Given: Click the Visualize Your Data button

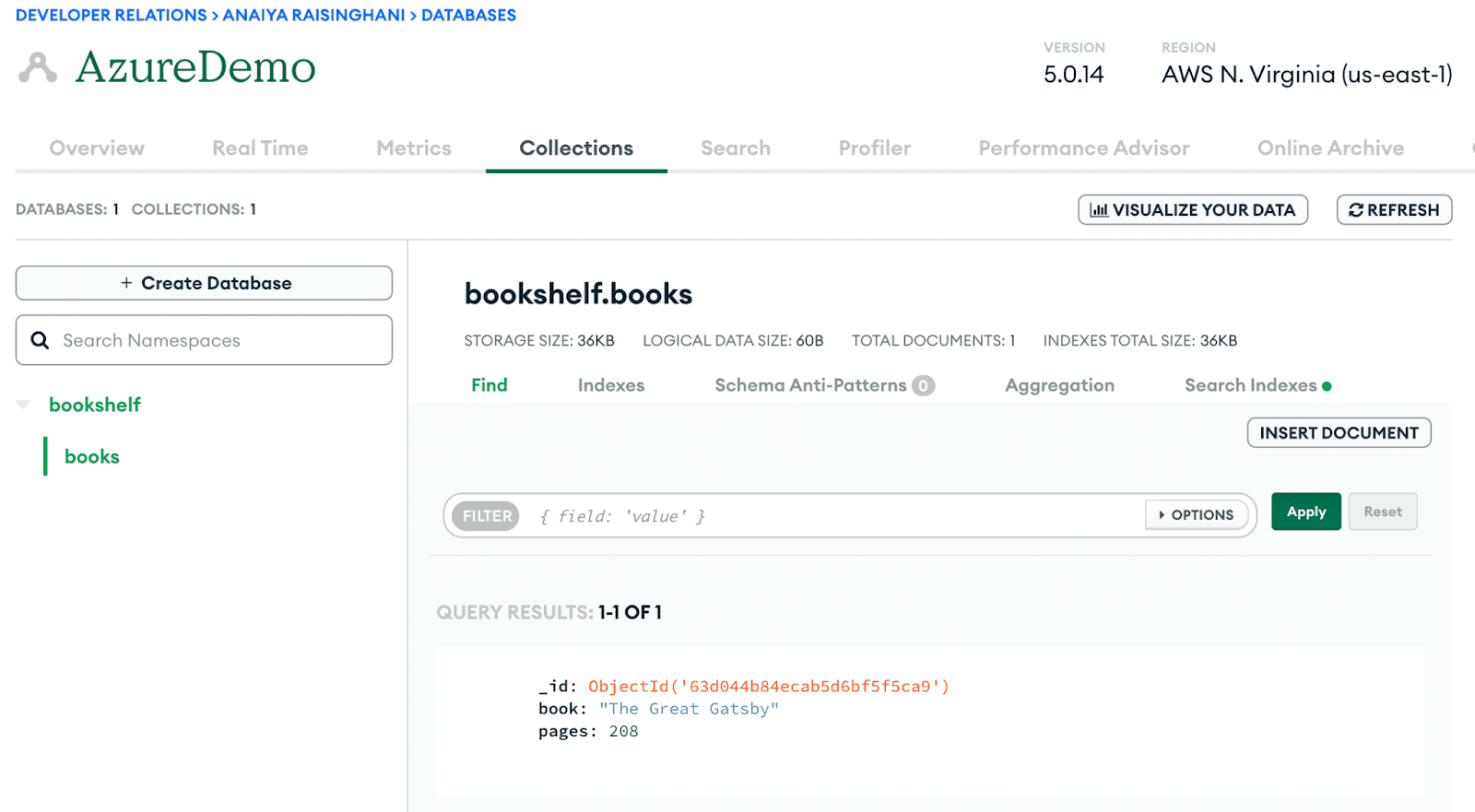Looking at the screenshot, I should point(1193,210).
